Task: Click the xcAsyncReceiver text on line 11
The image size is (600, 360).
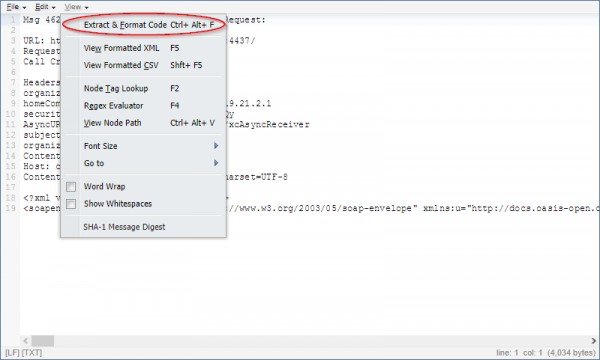Action: pyautogui.click(x=269, y=124)
